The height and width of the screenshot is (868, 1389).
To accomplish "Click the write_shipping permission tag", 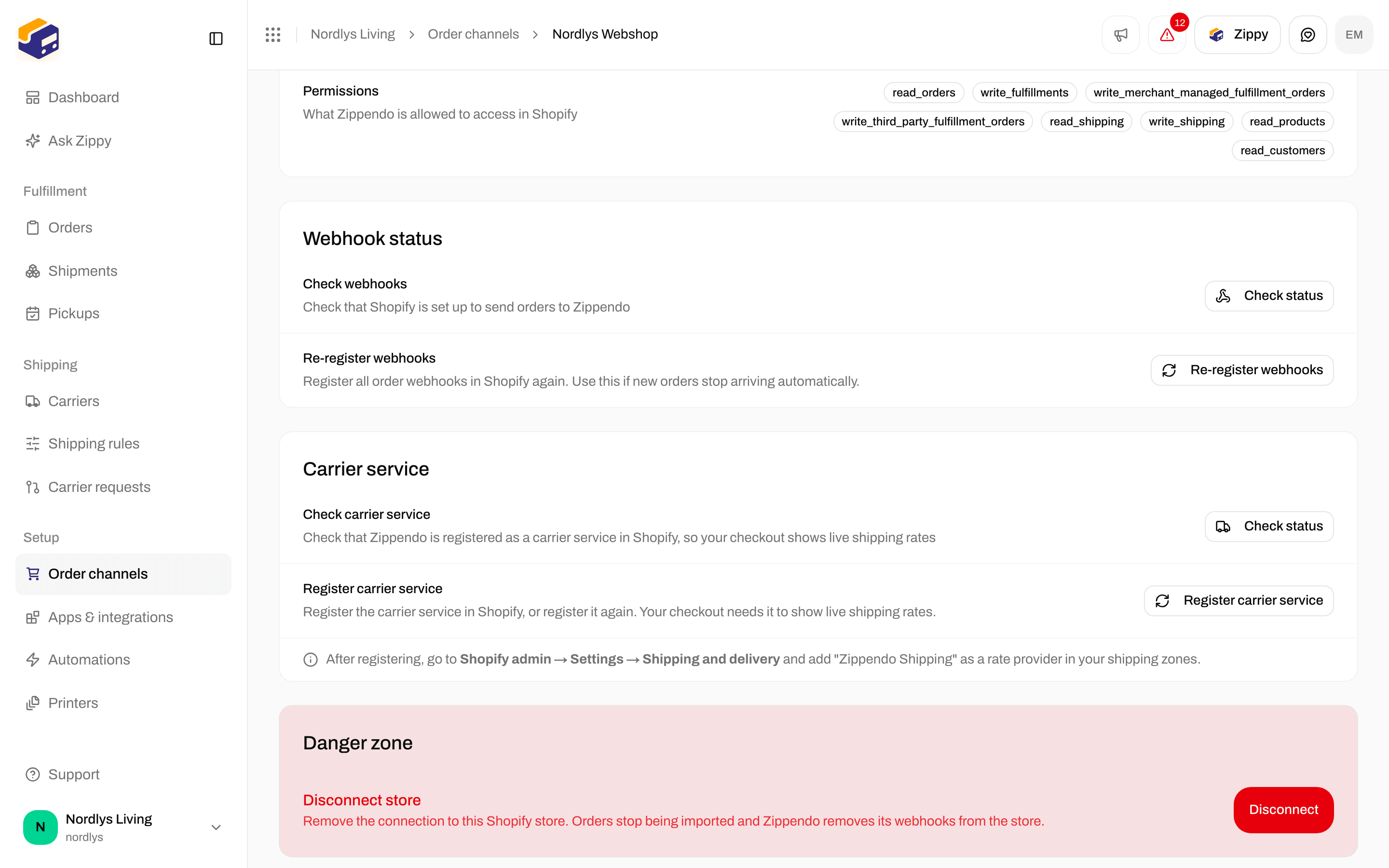I will point(1186,122).
